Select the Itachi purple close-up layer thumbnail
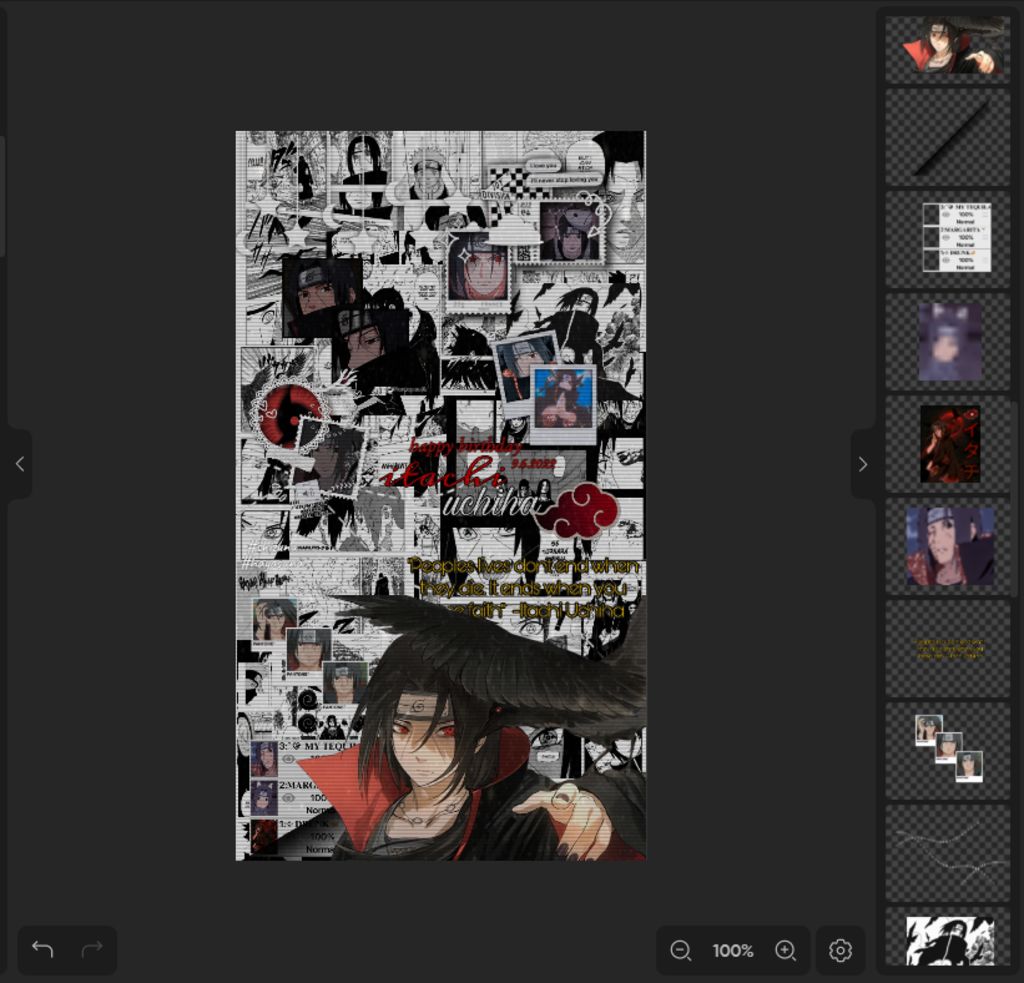 (x=948, y=546)
